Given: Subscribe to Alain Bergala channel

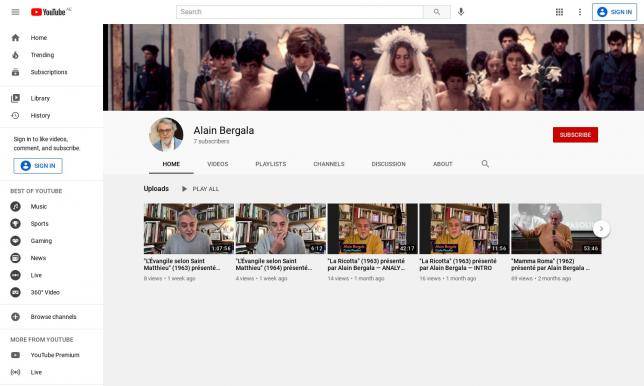Looking at the screenshot, I should (x=575, y=135).
